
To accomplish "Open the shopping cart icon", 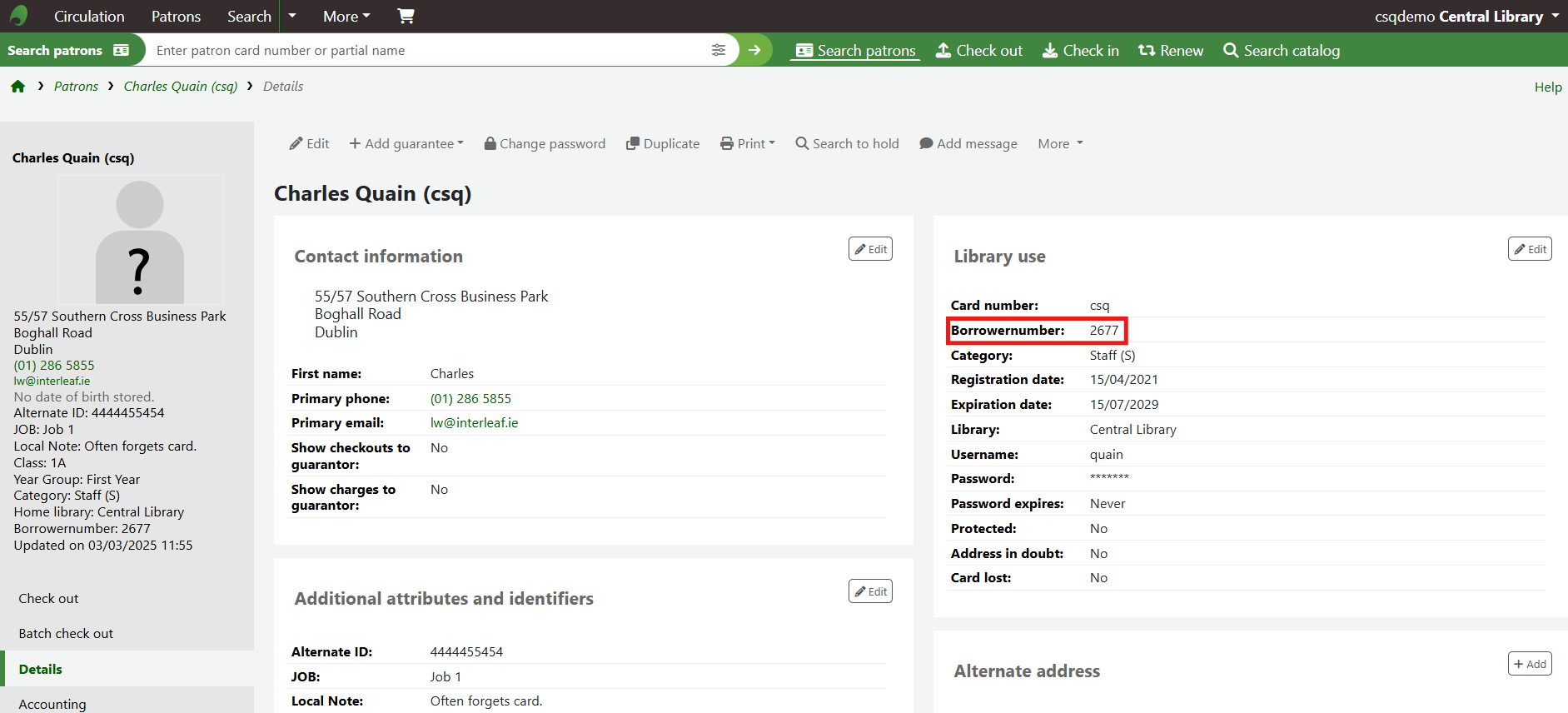I will click(406, 16).
